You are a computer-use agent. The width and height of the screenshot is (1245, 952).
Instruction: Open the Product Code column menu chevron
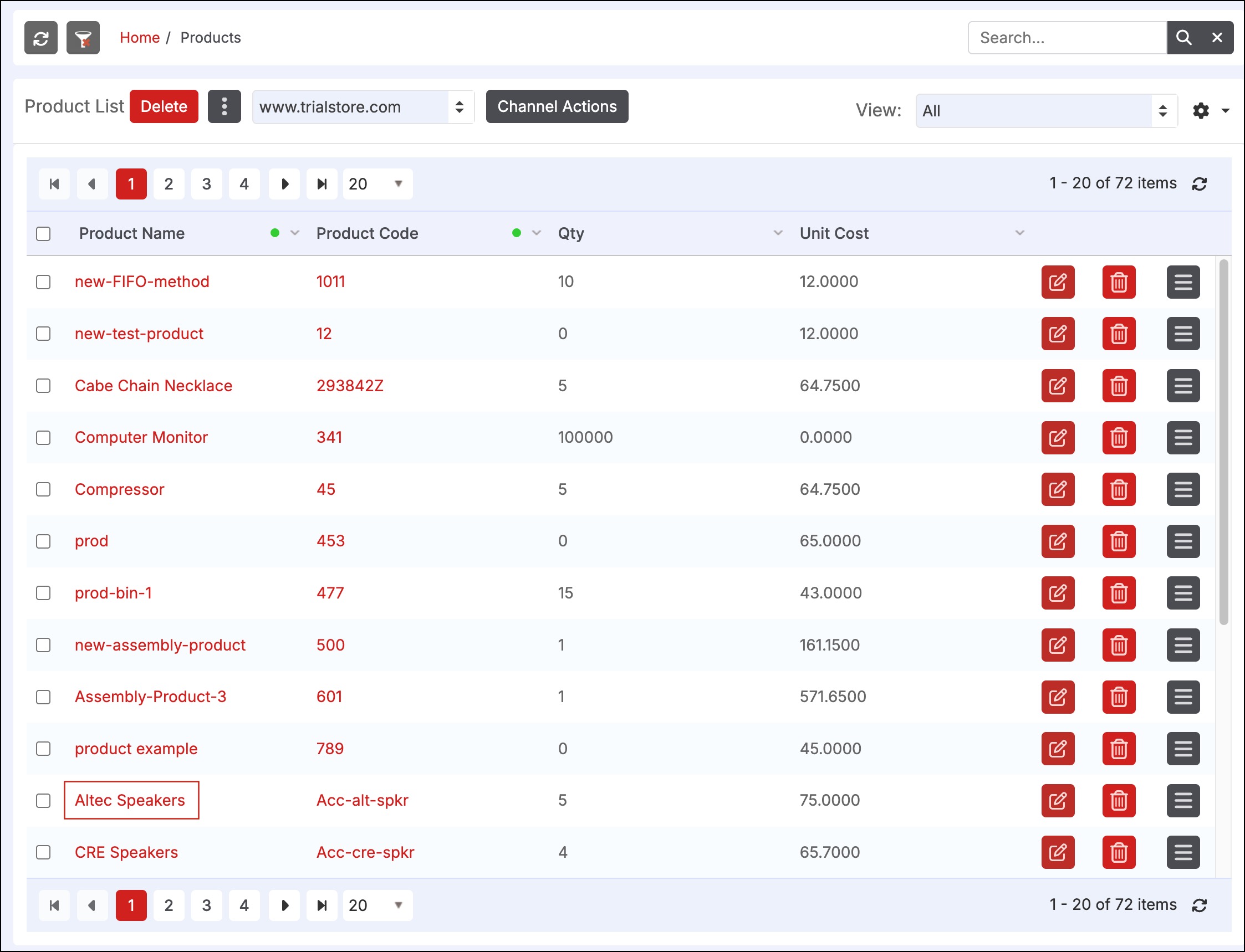537,233
